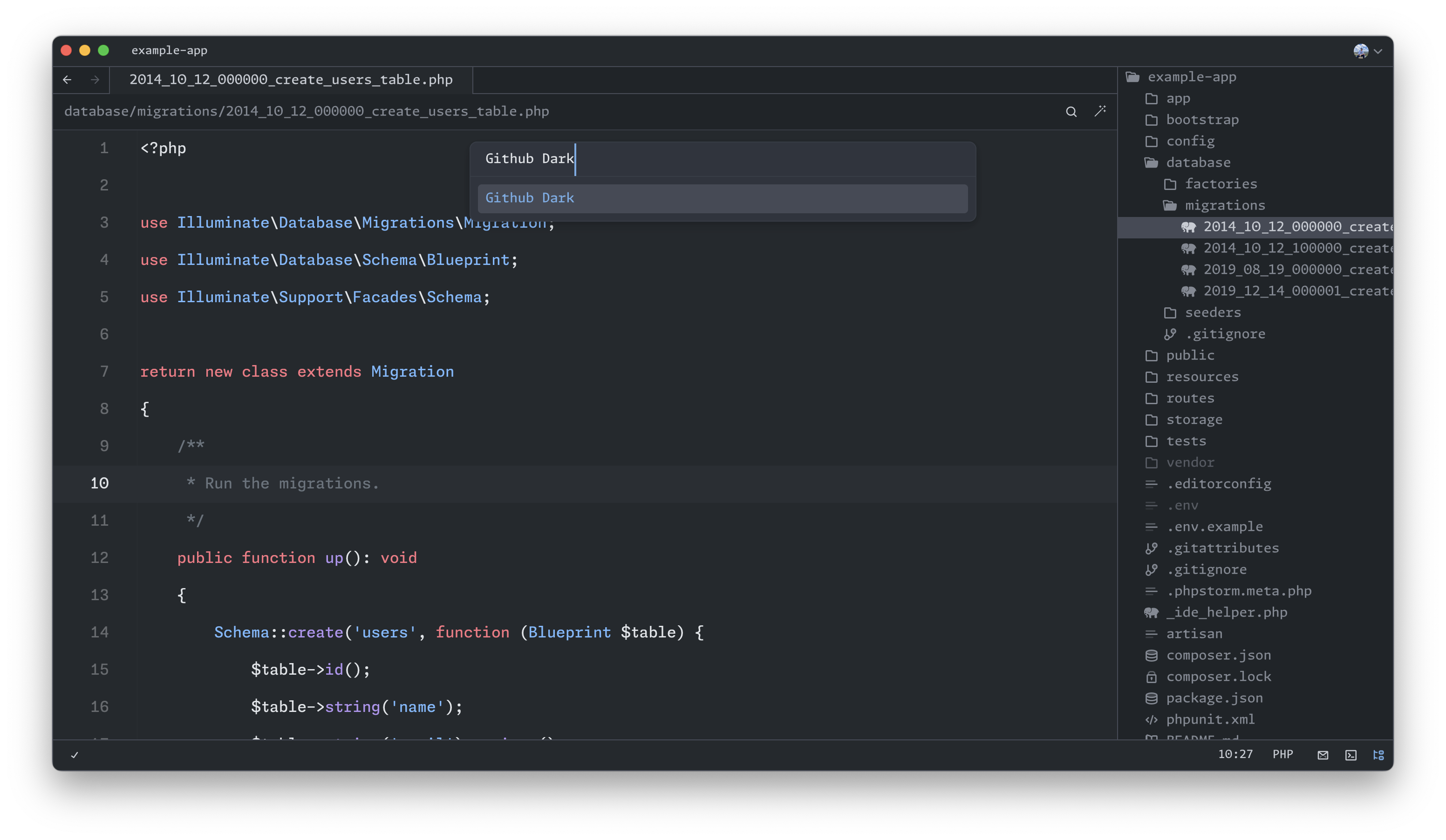
Task: Collapse the database folder in the tree
Action: tap(1198, 163)
